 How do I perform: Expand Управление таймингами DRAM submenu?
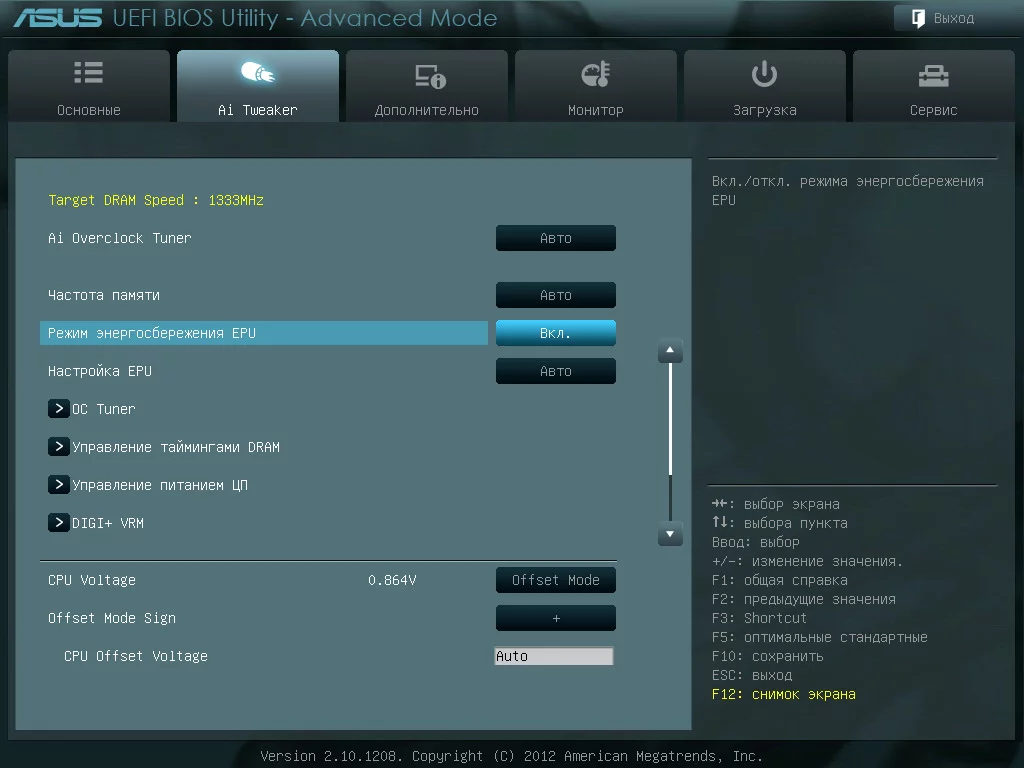[176, 447]
